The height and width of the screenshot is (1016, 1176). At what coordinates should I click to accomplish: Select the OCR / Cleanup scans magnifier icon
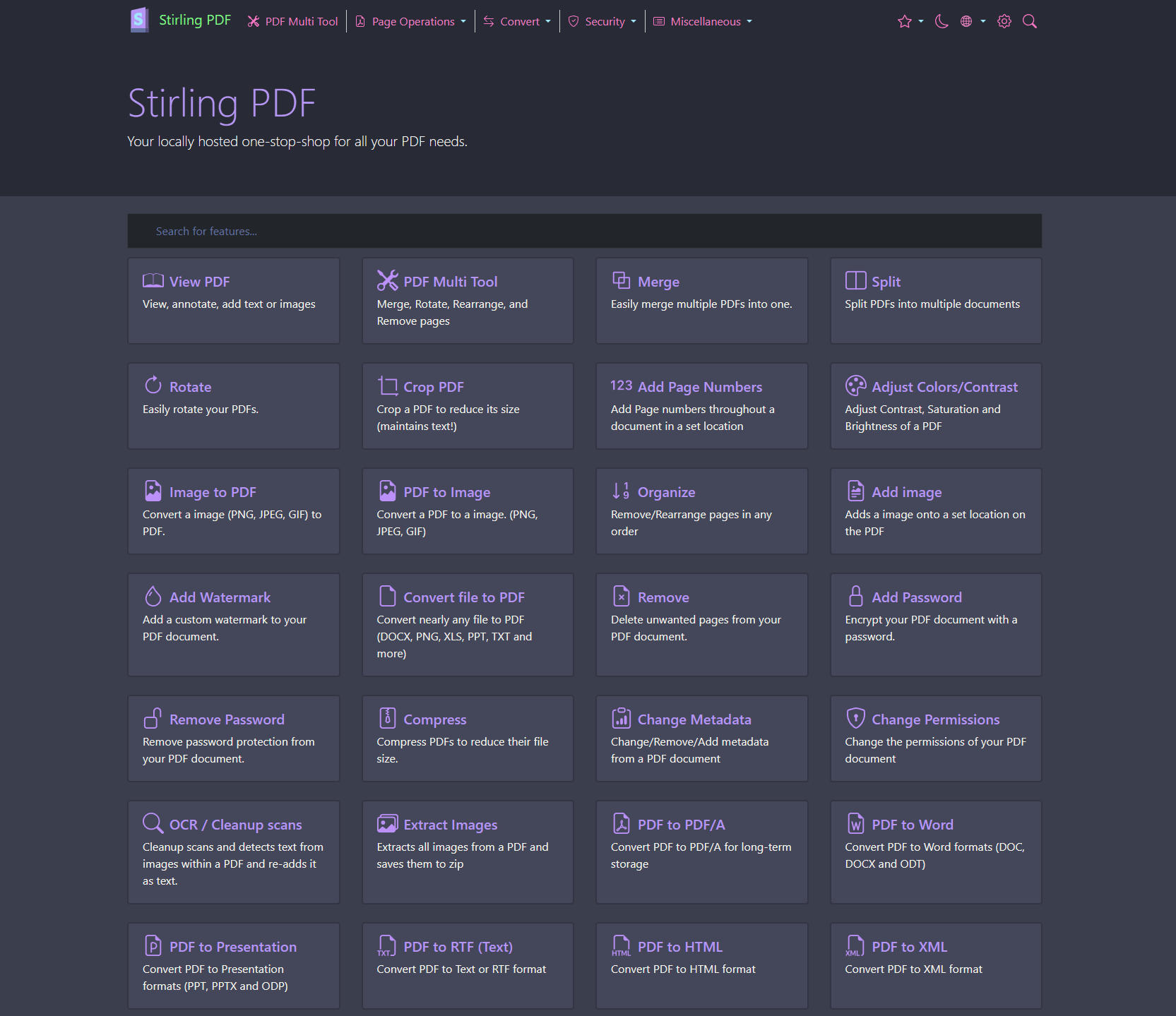pyautogui.click(x=153, y=823)
